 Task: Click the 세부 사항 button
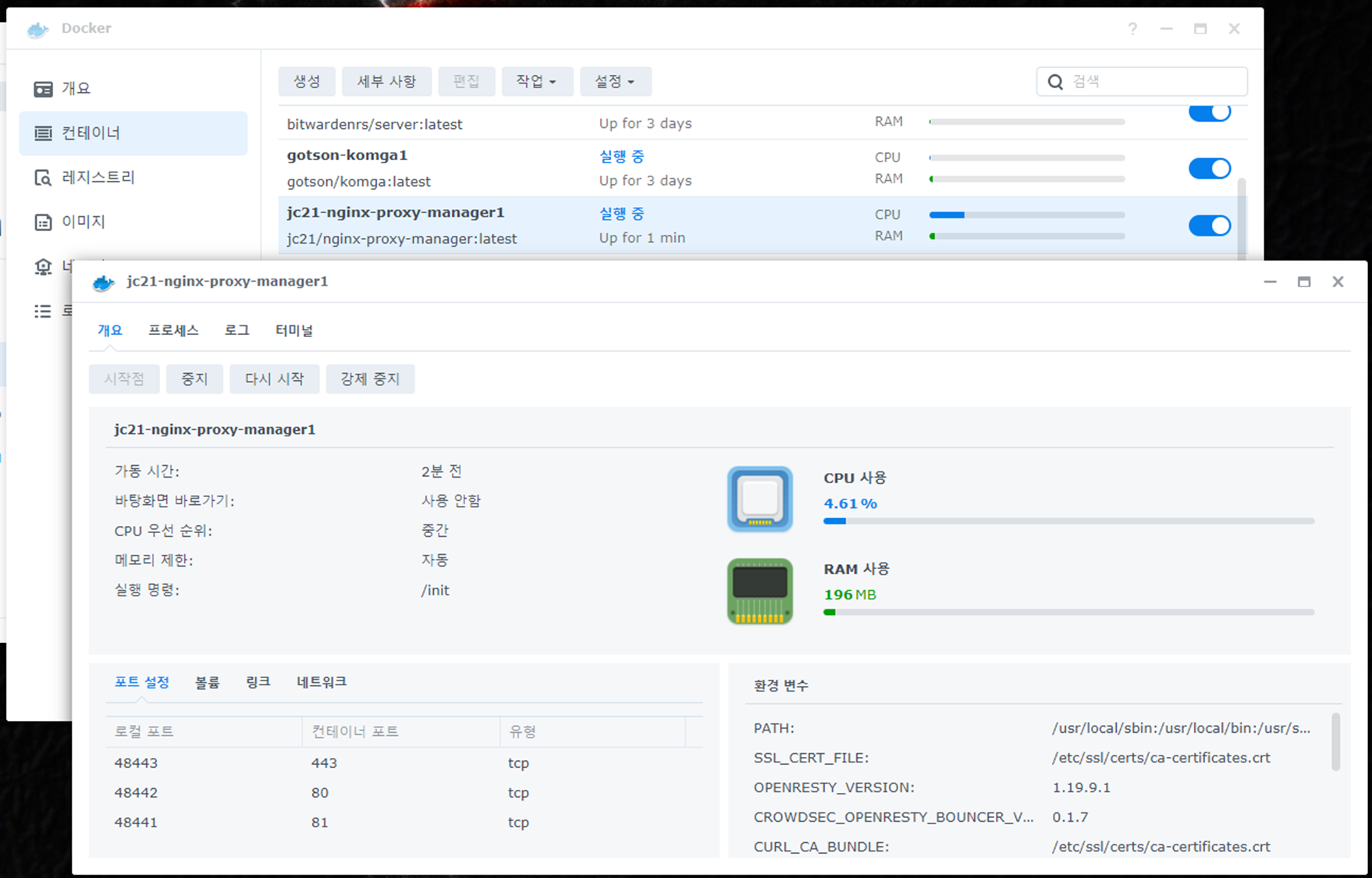click(x=386, y=81)
